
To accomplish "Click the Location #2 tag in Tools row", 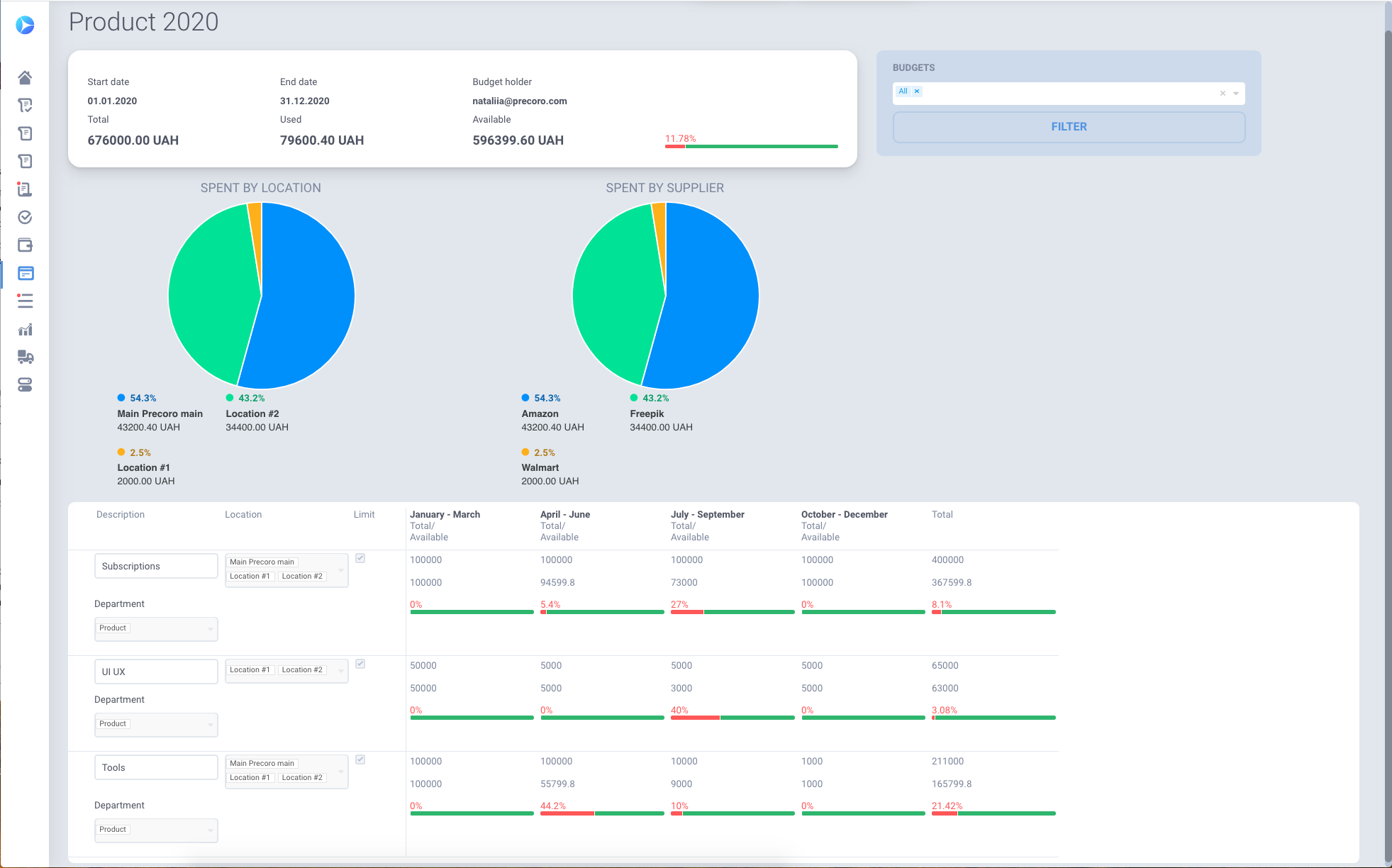I will [302, 777].
